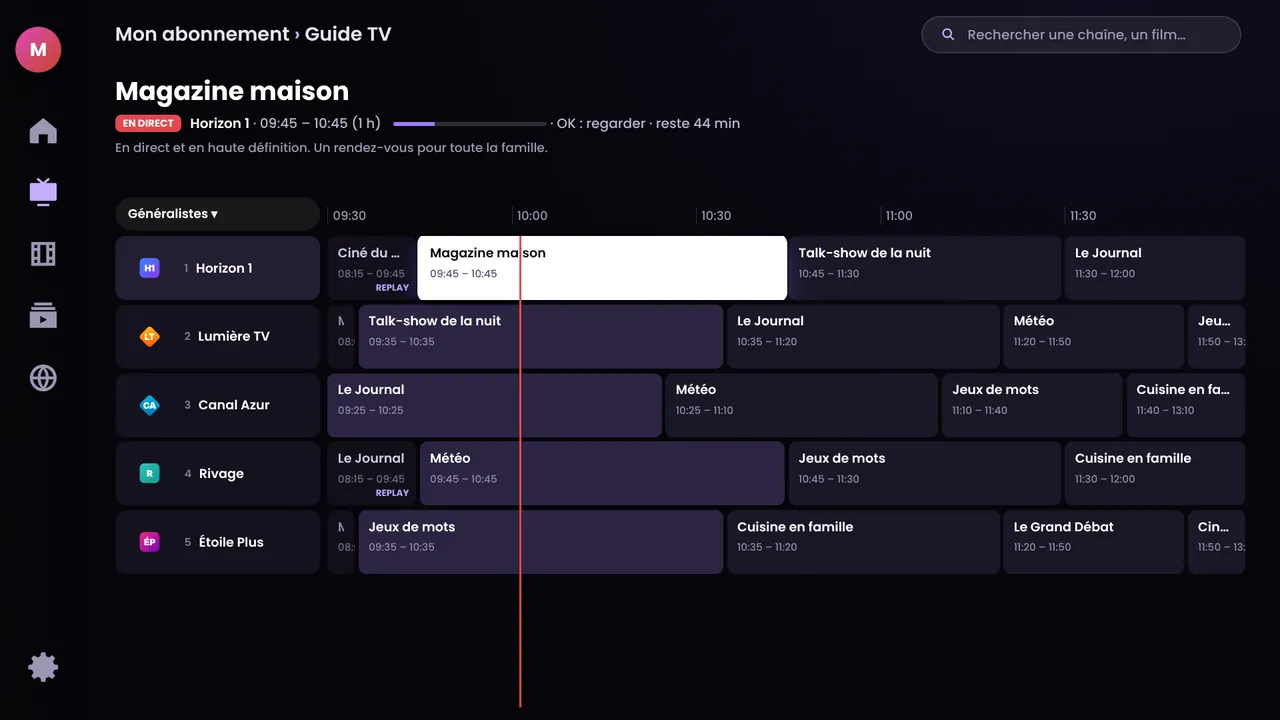Select the Rivage channel row header

(x=217, y=474)
